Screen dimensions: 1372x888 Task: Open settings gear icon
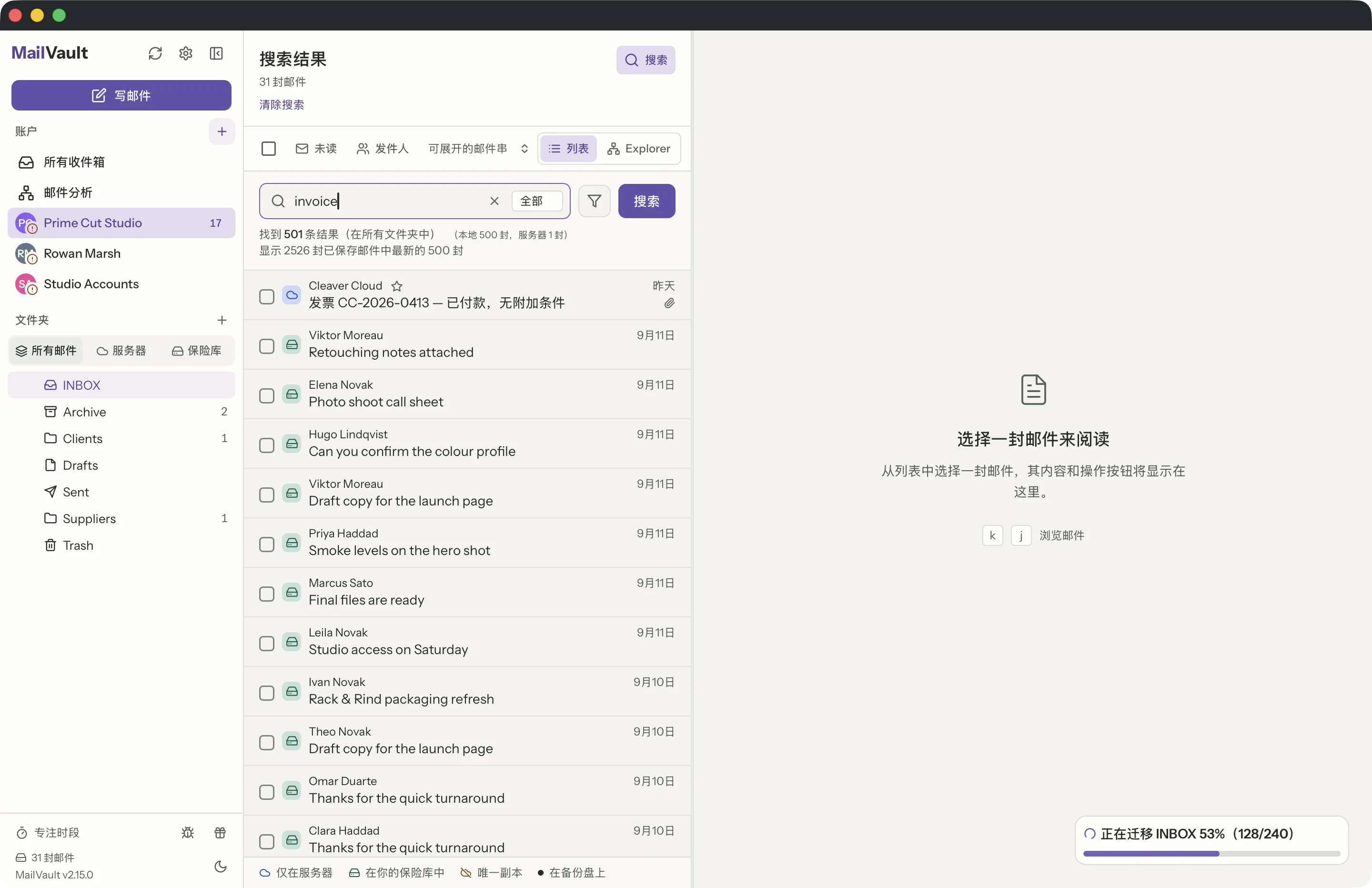click(186, 53)
